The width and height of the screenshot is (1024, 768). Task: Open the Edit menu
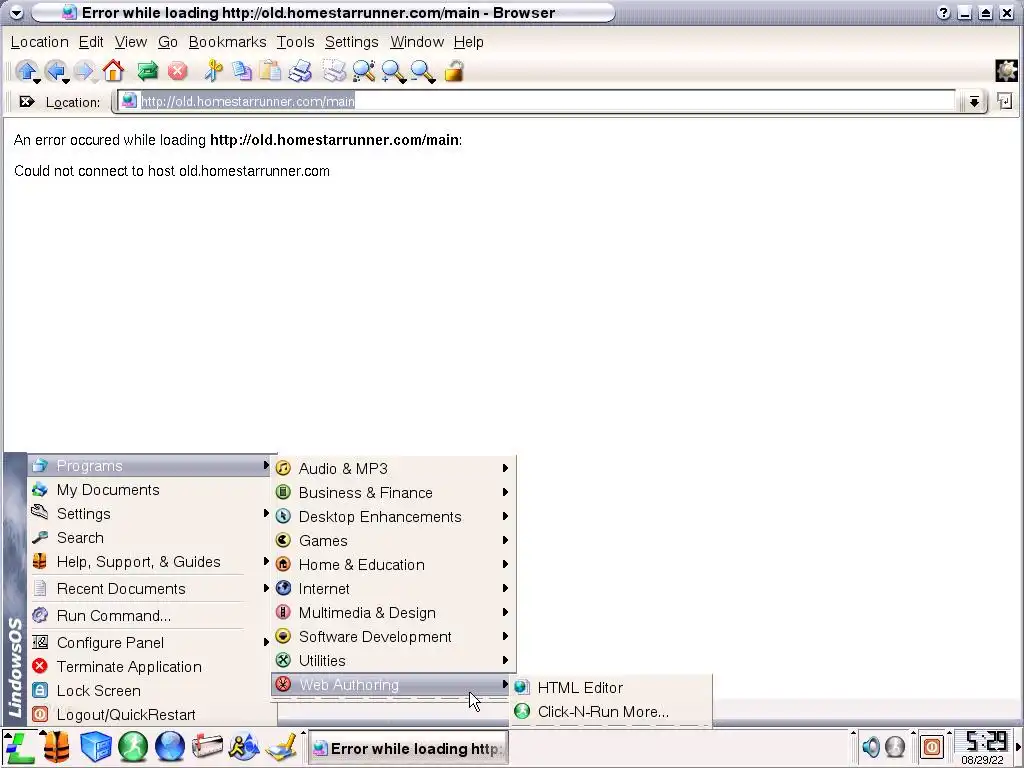(x=91, y=42)
